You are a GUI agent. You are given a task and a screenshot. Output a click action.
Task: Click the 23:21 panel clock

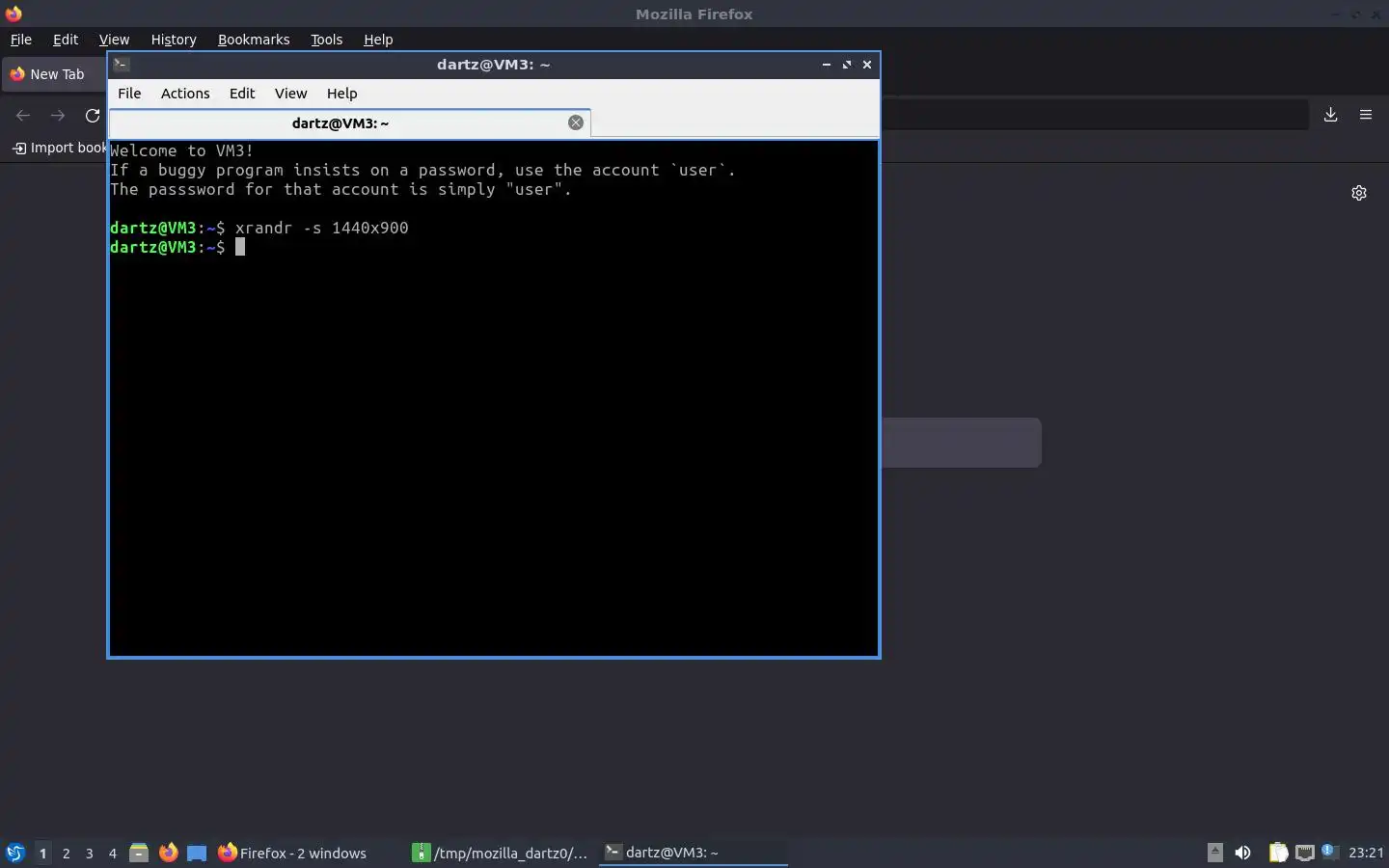1366,853
